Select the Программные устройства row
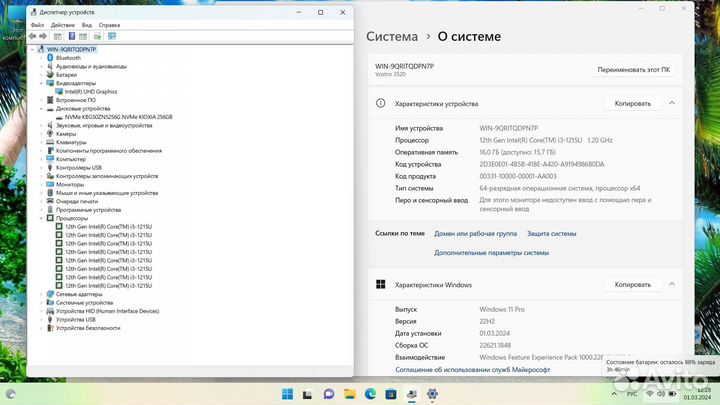 click(x=88, y=210)
